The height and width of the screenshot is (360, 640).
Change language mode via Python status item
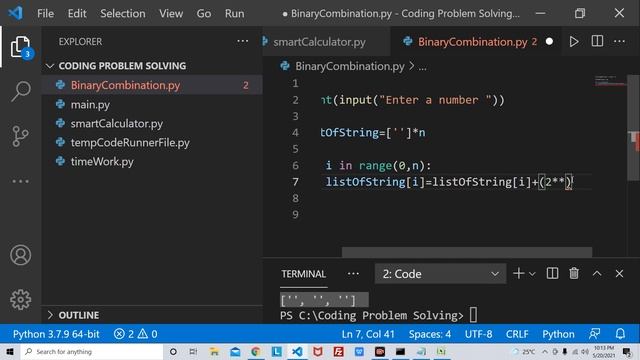coord(558,334)
